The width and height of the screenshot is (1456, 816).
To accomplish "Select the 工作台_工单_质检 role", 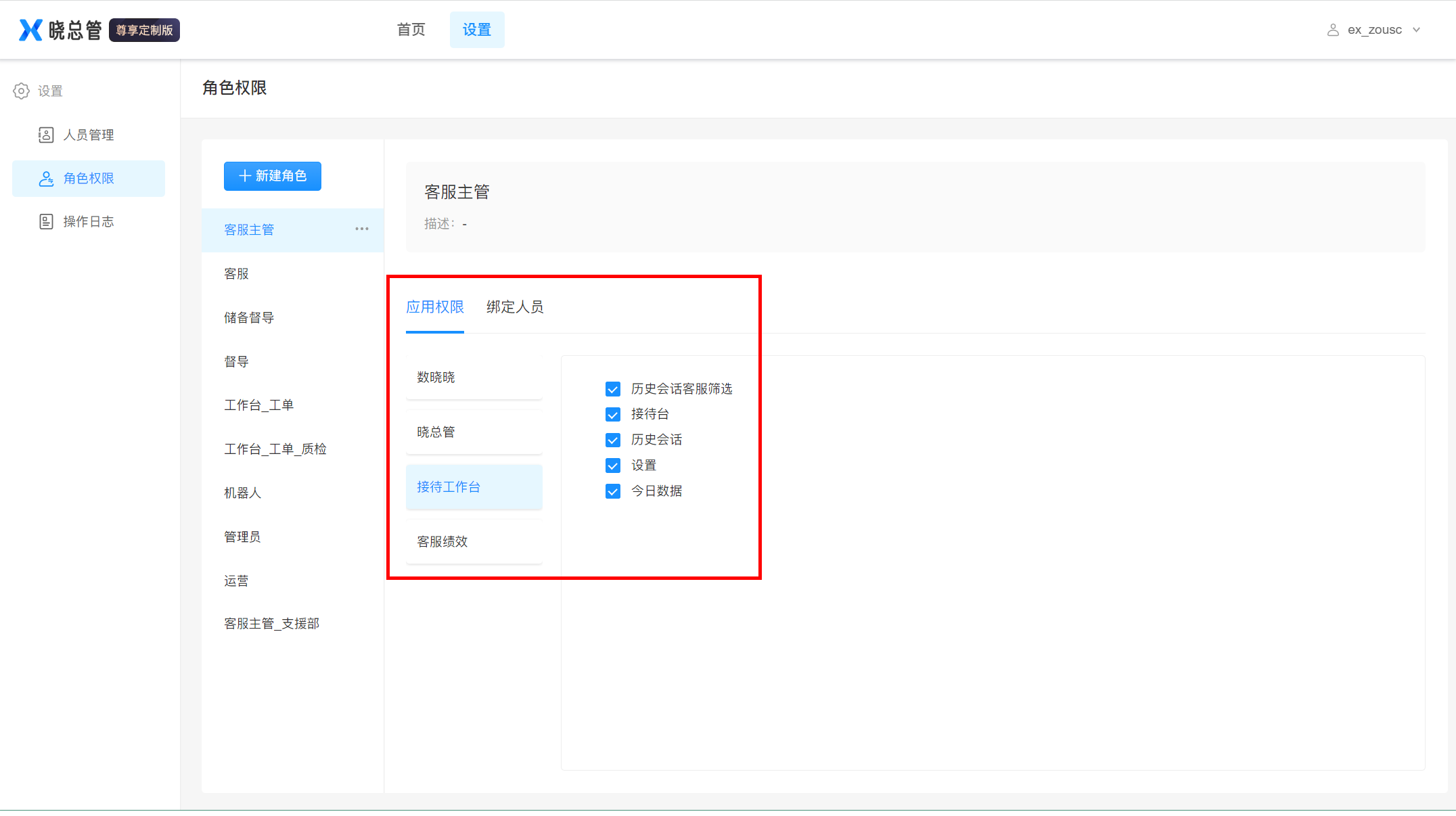I will tap(292, 449).
